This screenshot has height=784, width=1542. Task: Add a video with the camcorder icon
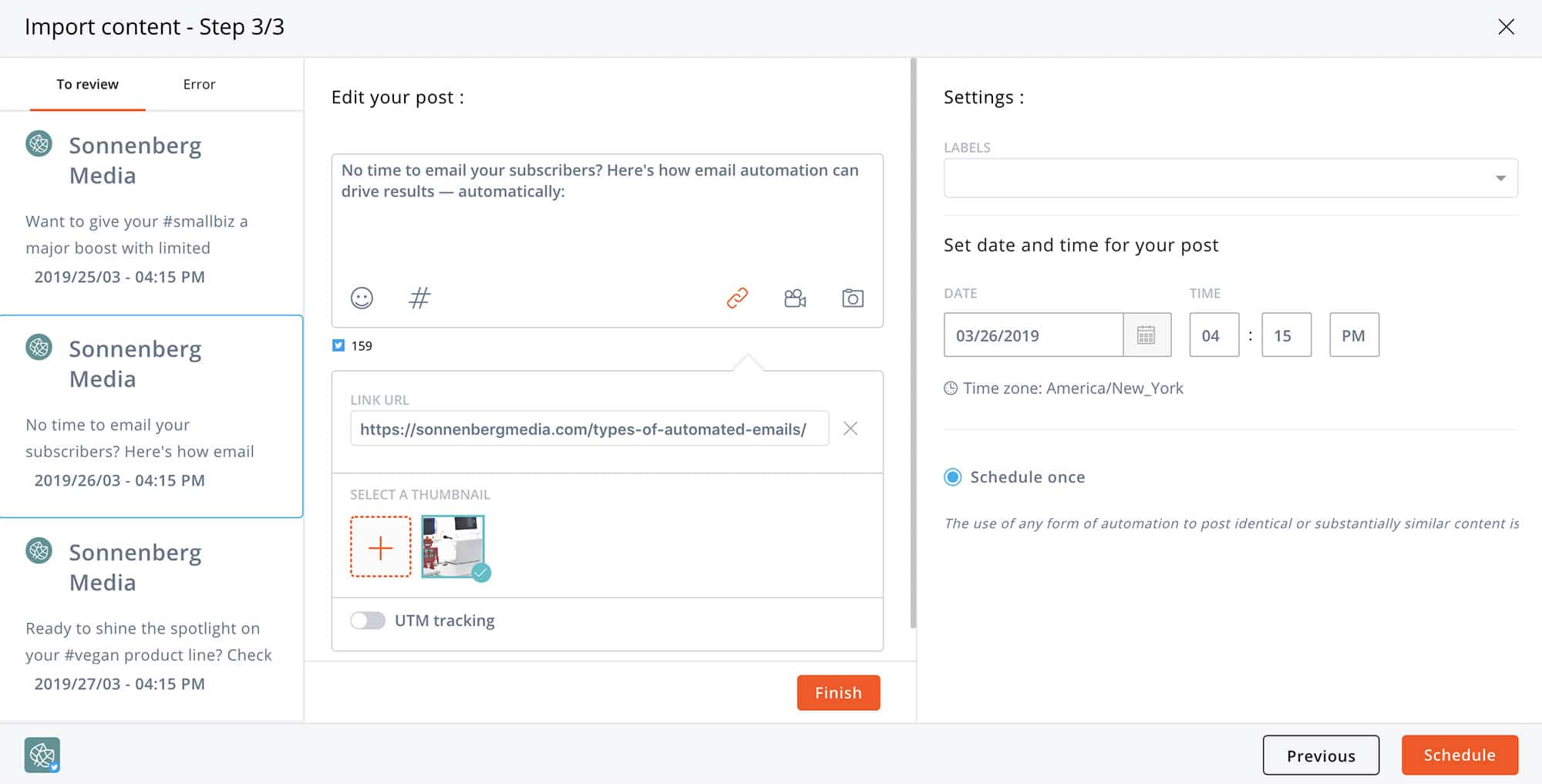tap(795, 298)
